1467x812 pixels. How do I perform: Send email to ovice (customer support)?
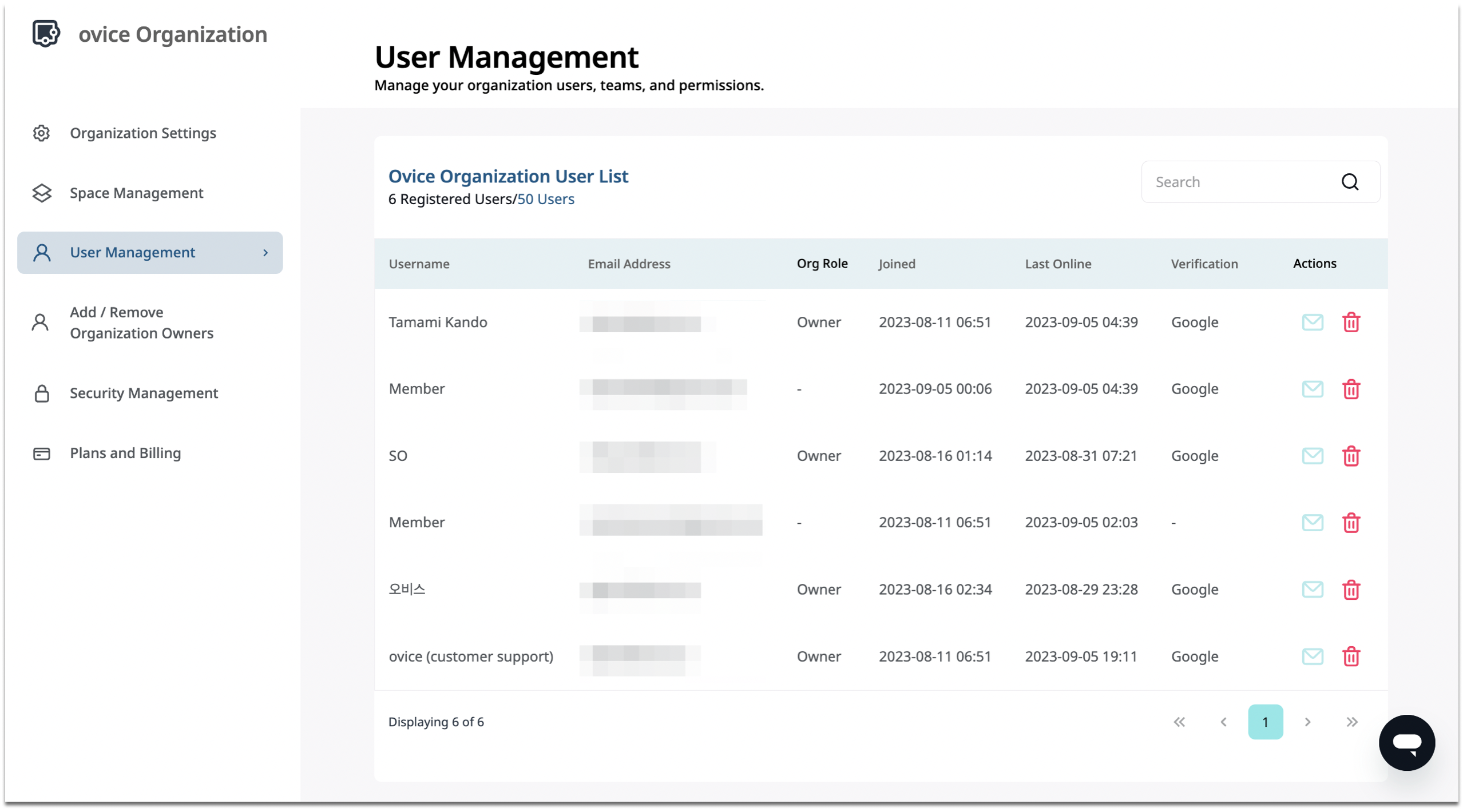tap(1312, 656)
